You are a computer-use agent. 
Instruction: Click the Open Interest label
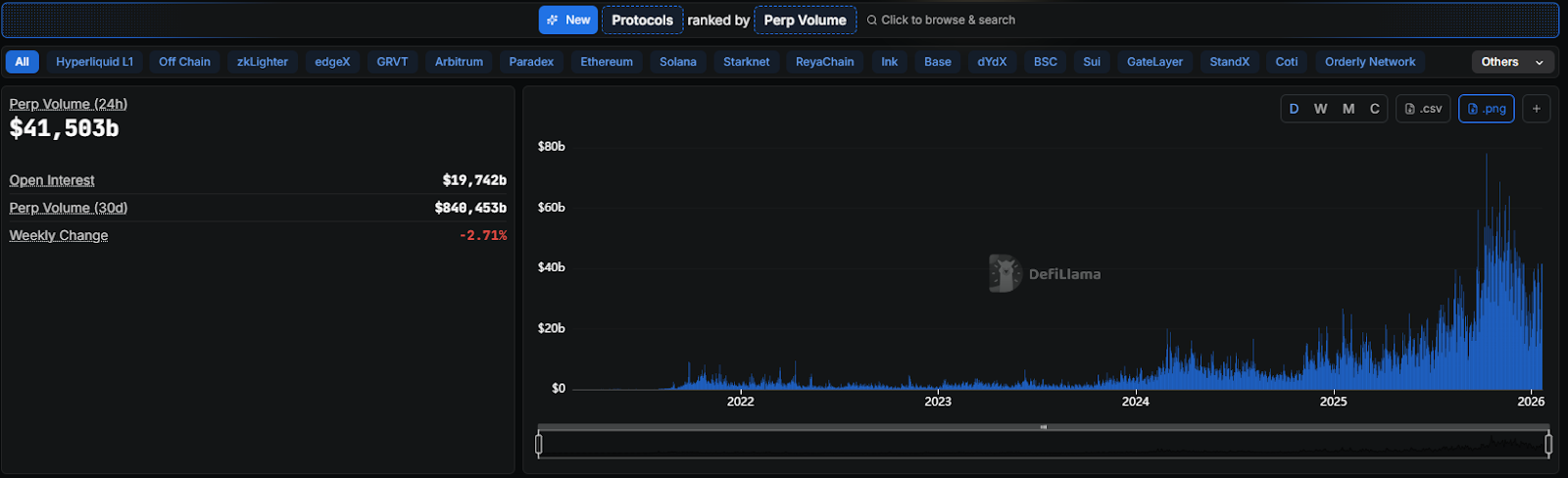pos(52,180)
